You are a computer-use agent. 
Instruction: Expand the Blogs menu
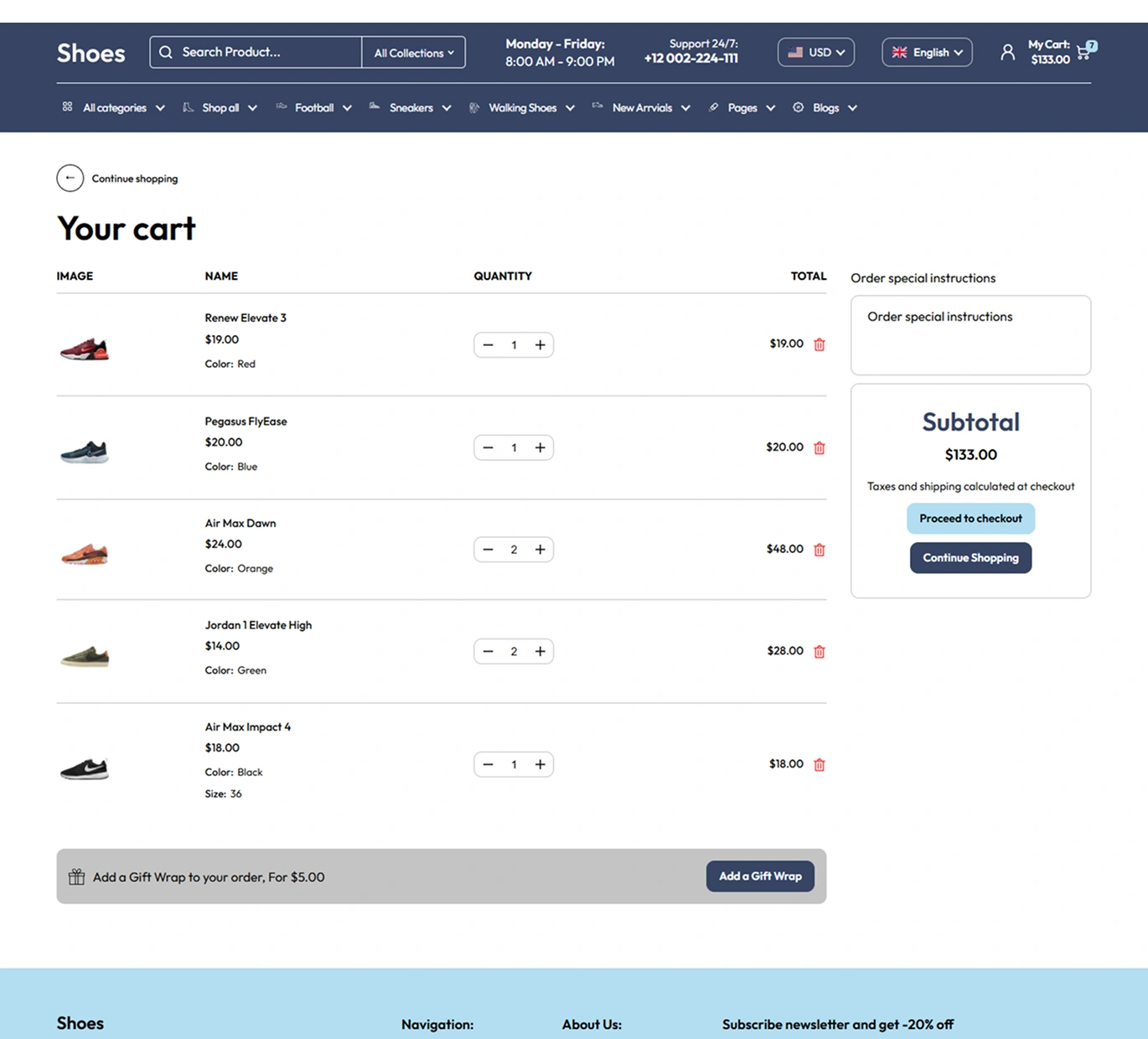[x=825, y=107]
